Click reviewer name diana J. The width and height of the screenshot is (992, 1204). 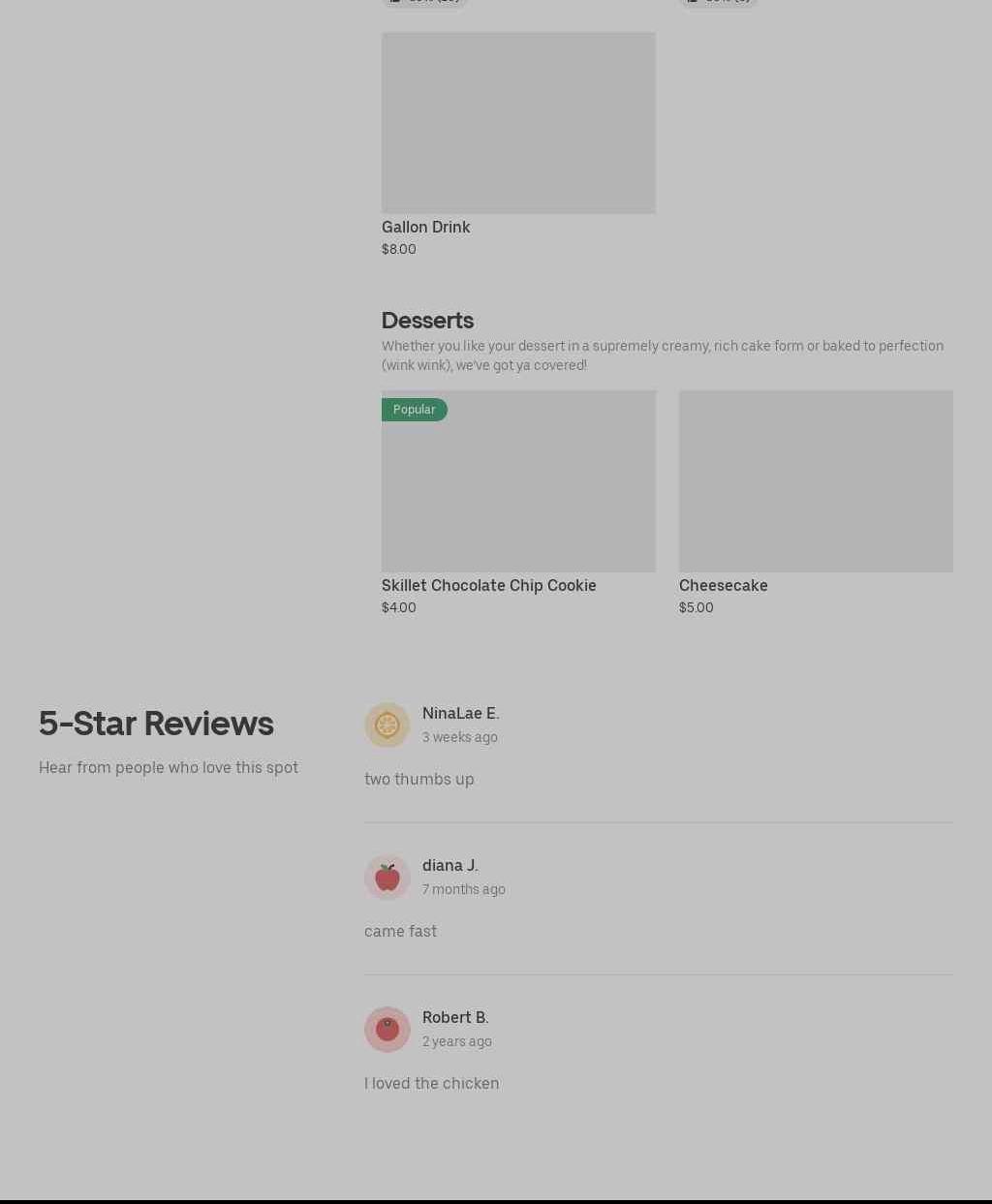[449, 865]
